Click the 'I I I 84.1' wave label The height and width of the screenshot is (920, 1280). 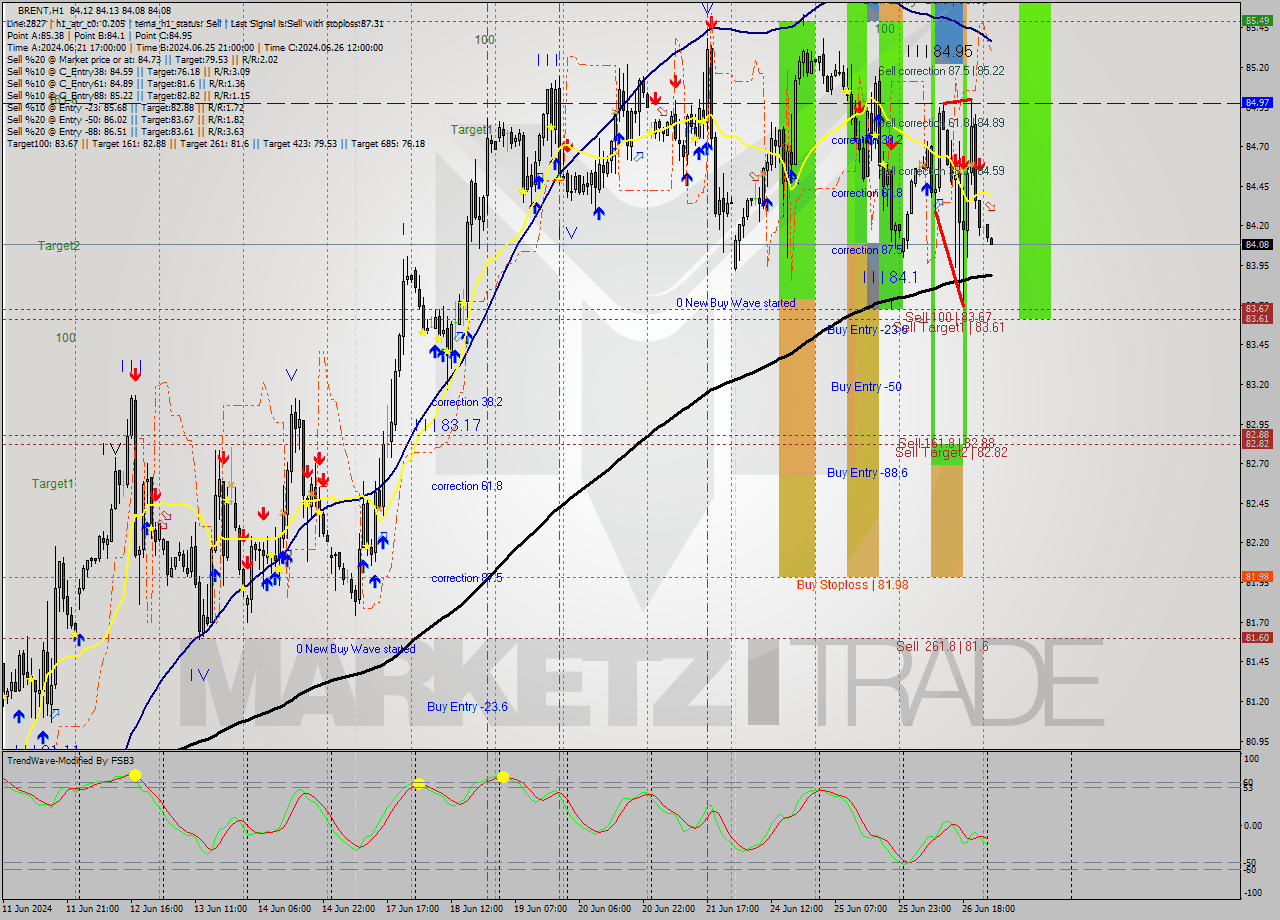click(x=890, y=277)
